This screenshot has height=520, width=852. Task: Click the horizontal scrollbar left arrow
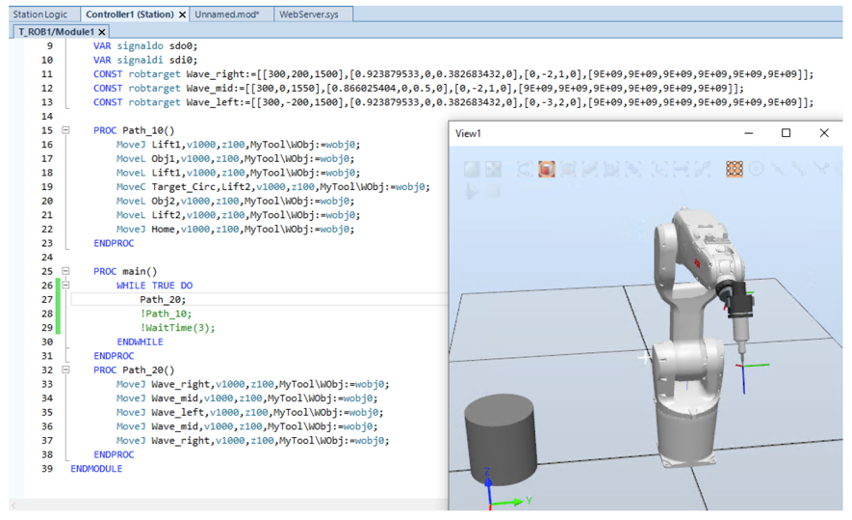tap(13, 505)
